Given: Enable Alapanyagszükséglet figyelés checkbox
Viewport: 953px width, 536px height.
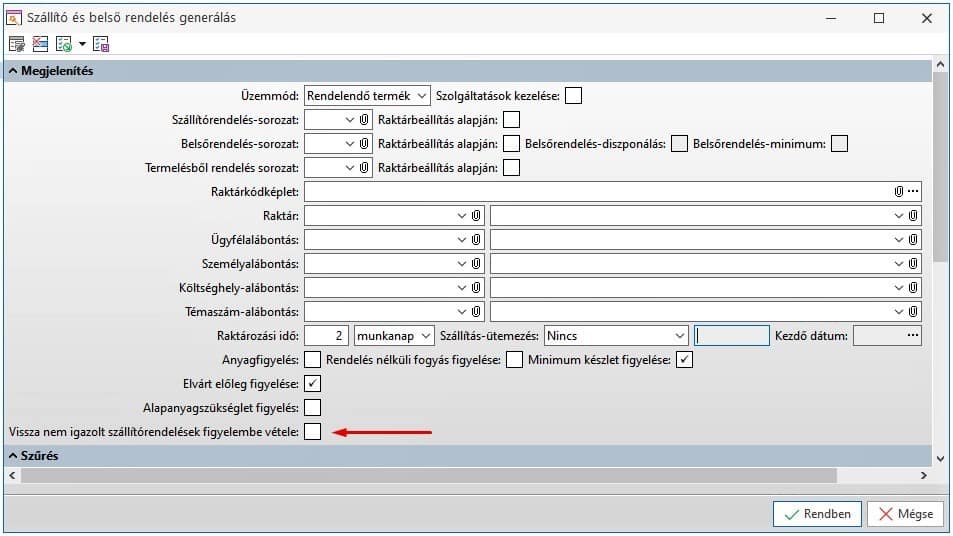Looking at the screenshot, I should 312,408.
